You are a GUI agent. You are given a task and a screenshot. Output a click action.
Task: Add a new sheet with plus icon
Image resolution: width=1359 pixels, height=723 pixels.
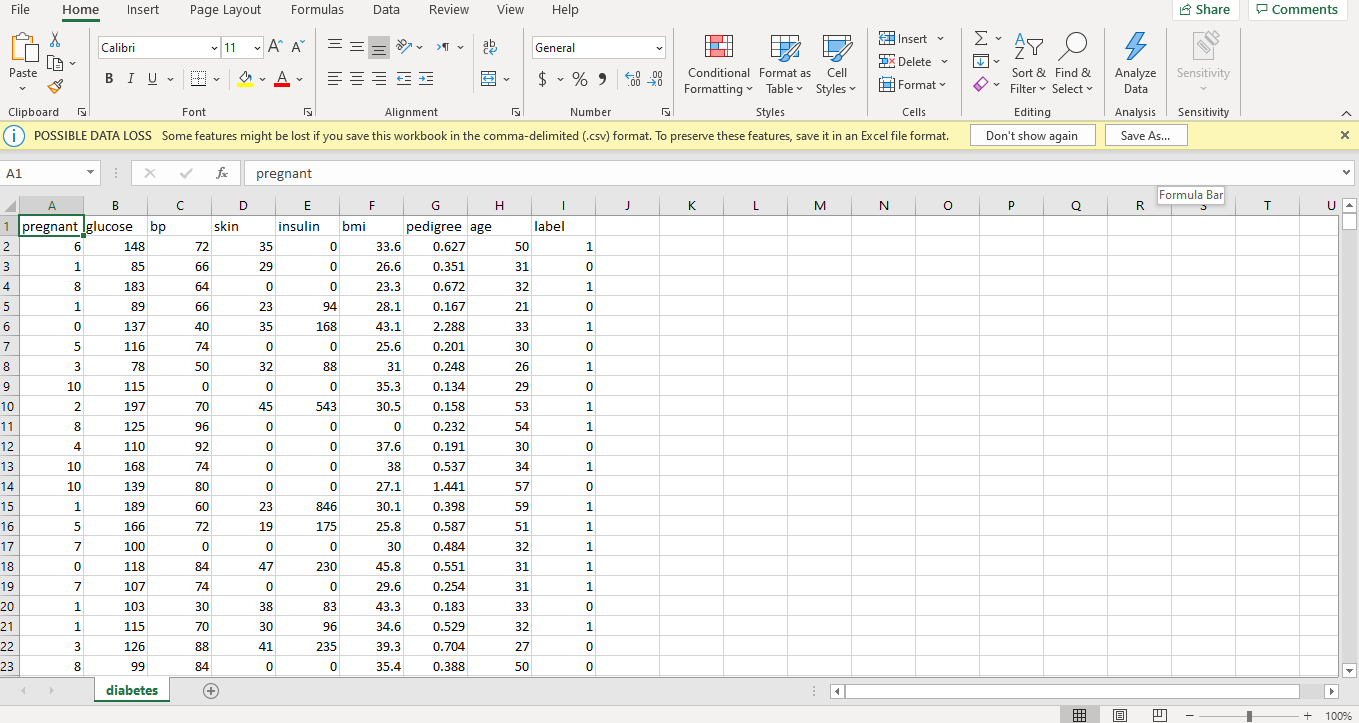point(210,691)
